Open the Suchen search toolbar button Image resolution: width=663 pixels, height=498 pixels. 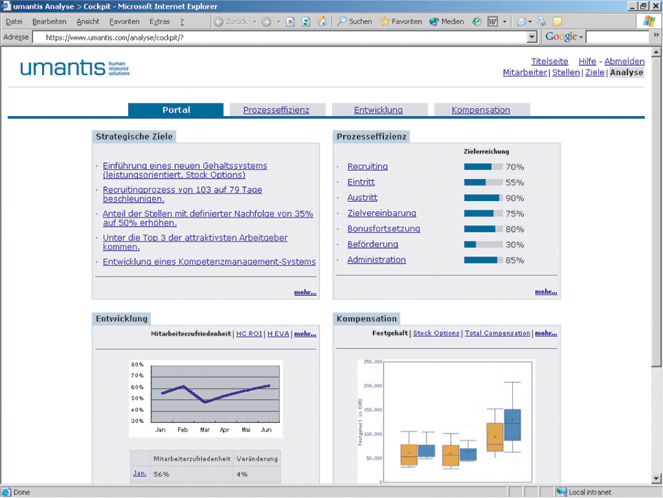[x=354, y=21]
